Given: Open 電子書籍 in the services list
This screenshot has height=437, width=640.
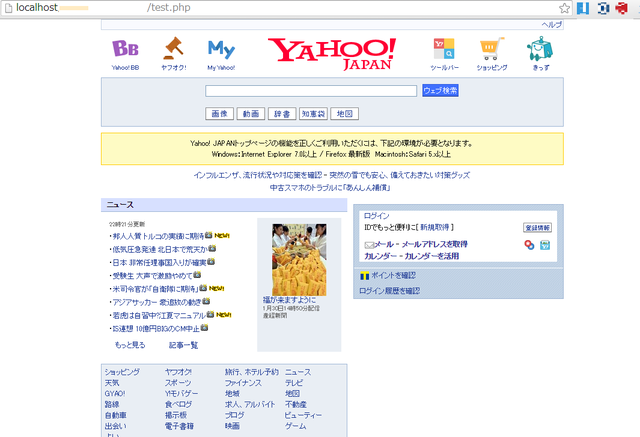Looking at the screenshot, I should (179, 426).
